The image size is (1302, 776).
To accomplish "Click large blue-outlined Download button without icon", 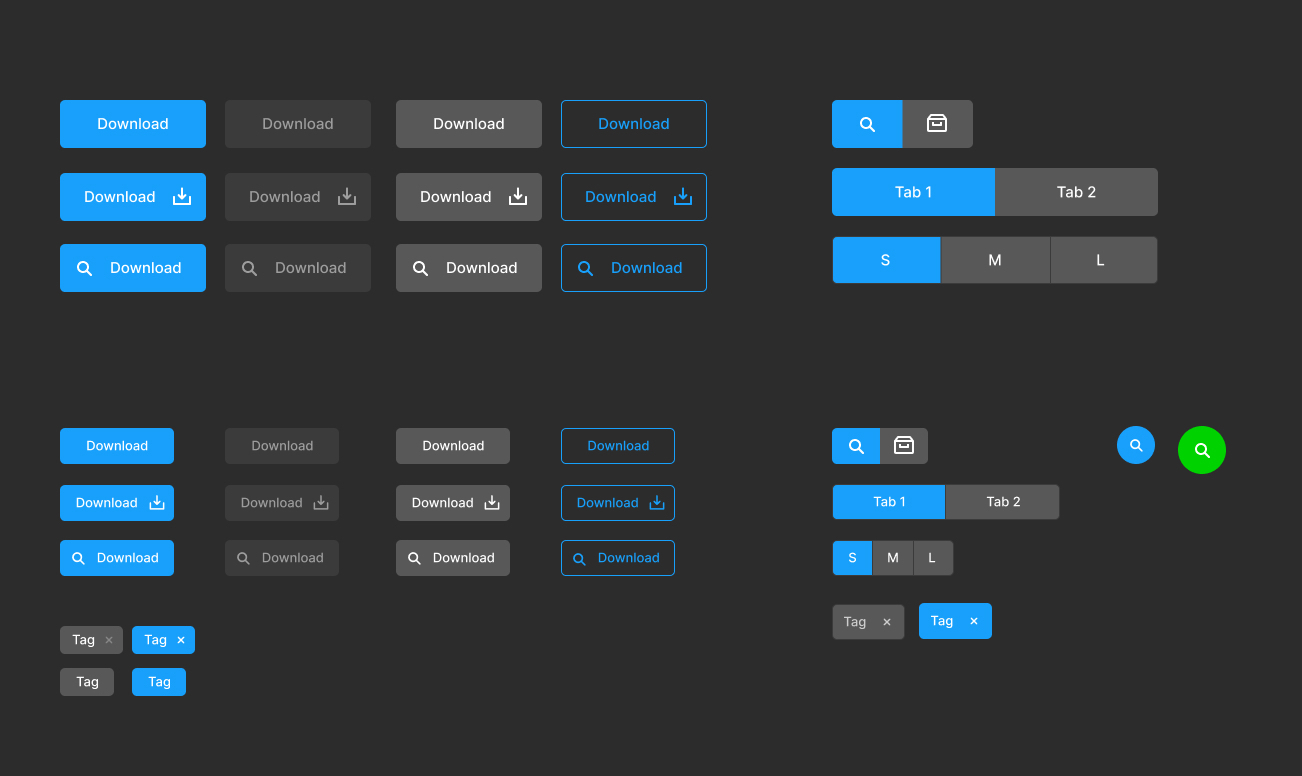I will [x=634, y=124].
